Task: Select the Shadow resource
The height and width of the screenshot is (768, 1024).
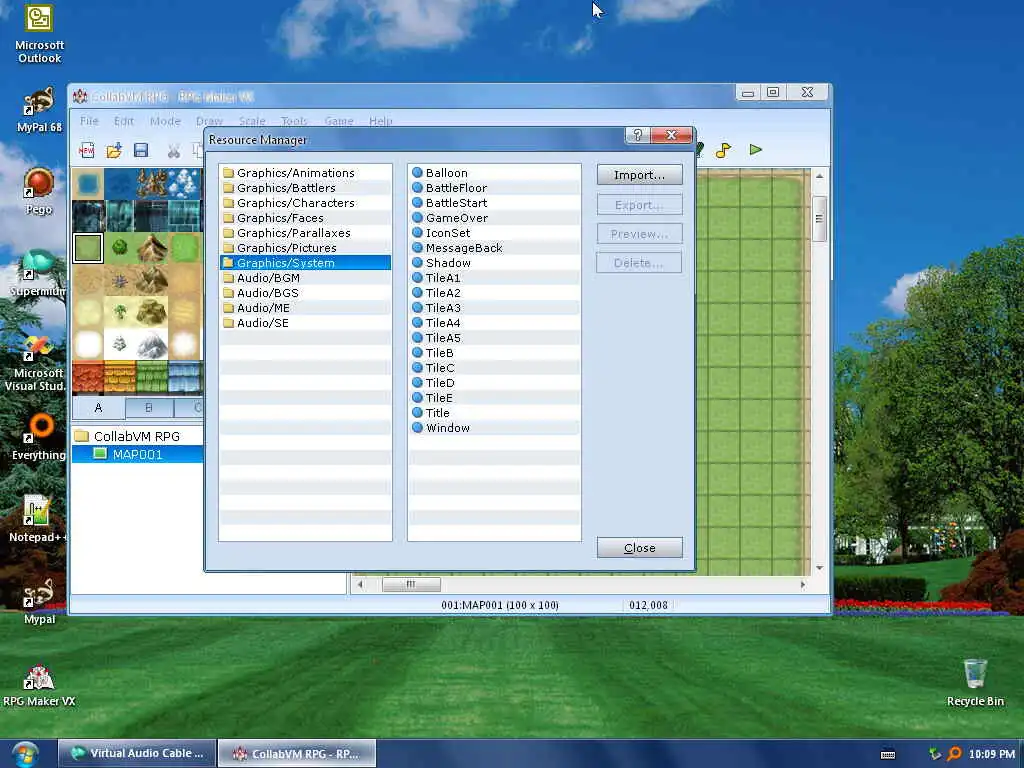Action: tap(494, 263)
